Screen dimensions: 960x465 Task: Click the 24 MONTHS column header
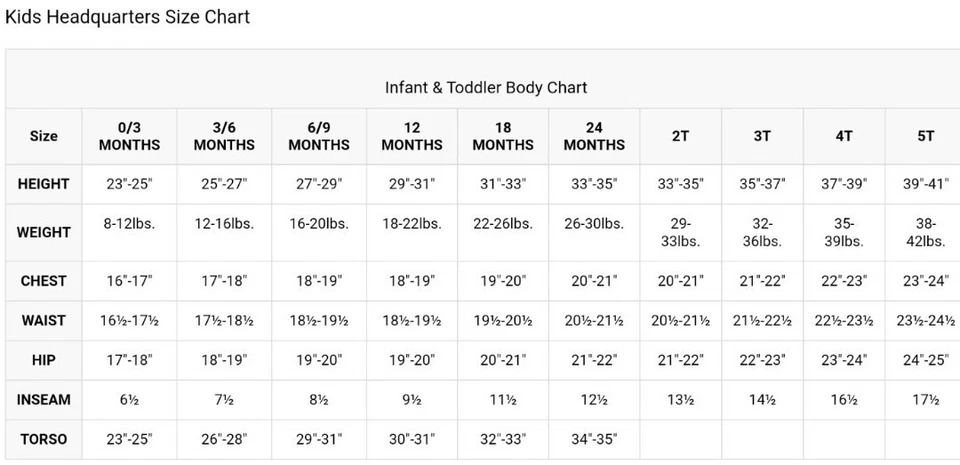click(x=594, y=136)
